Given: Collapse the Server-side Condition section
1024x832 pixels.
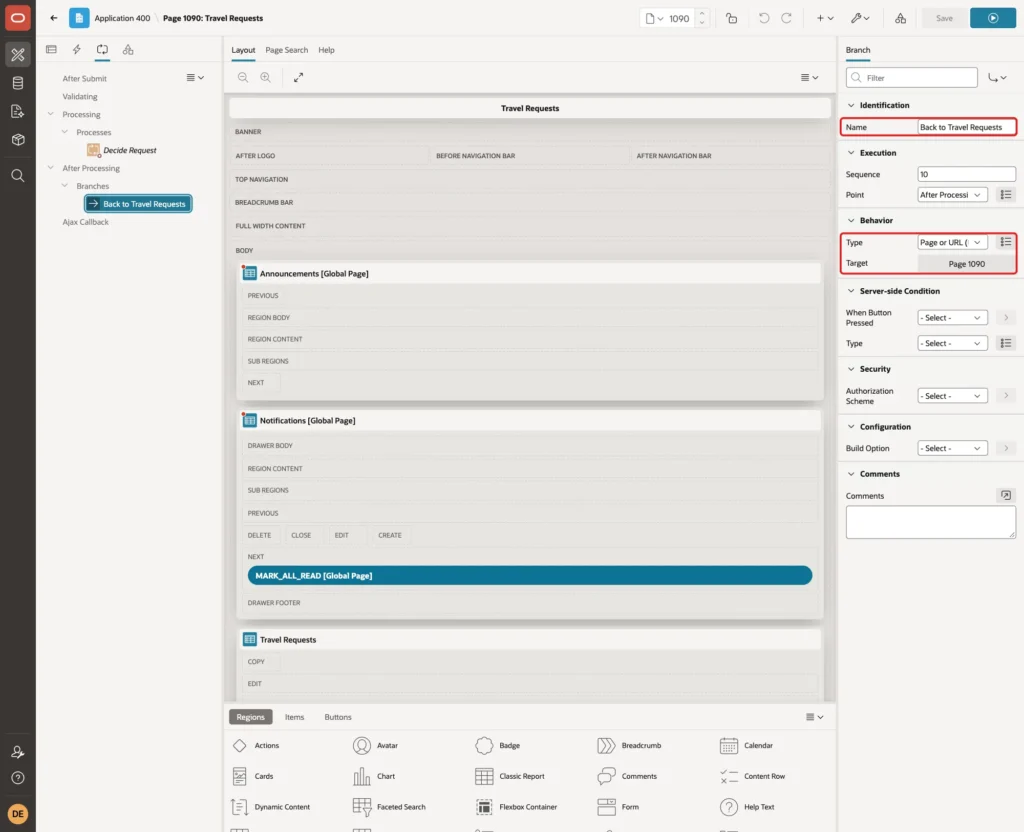Looking at the screenshot, I should click(850, 291).
